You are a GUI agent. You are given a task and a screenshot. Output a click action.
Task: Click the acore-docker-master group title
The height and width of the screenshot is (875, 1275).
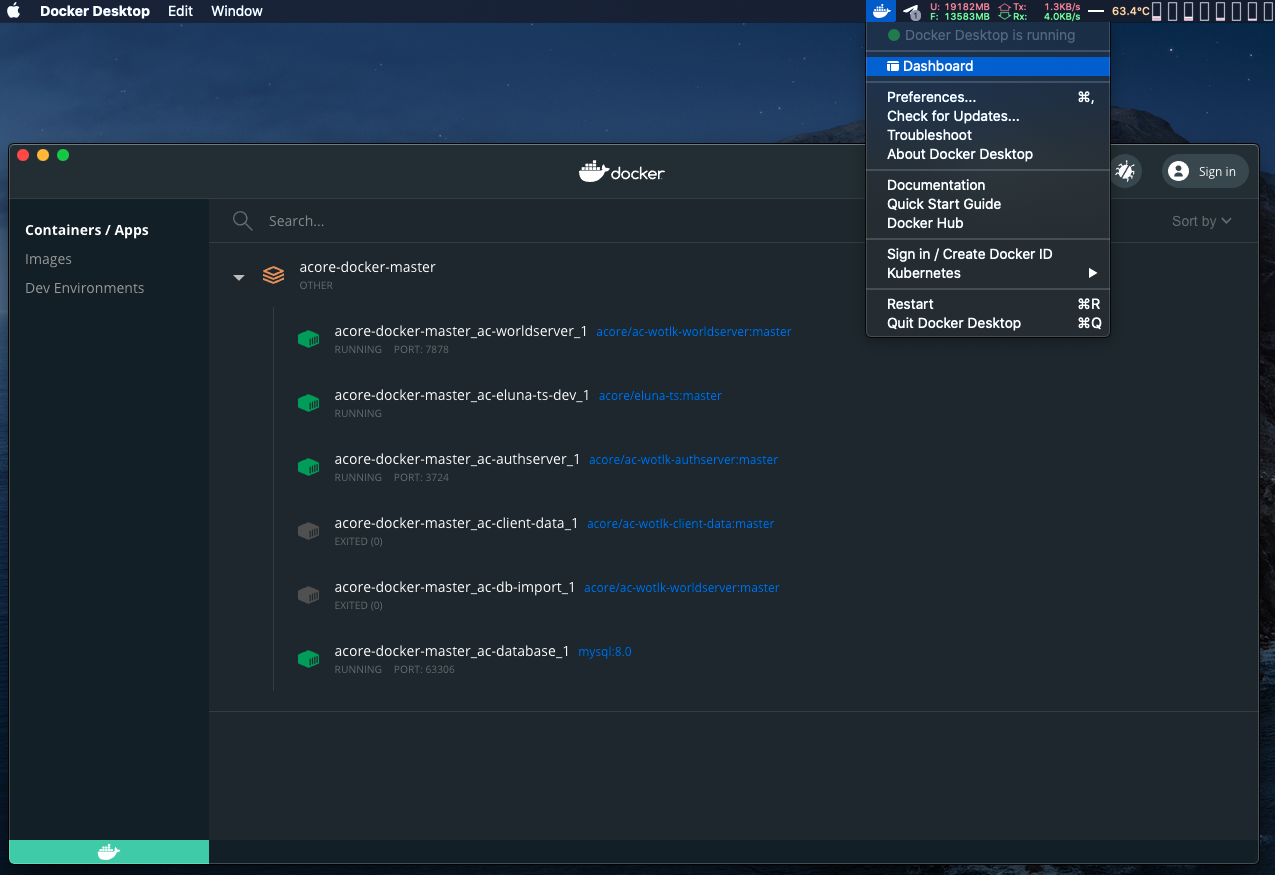tap(367, 267)
